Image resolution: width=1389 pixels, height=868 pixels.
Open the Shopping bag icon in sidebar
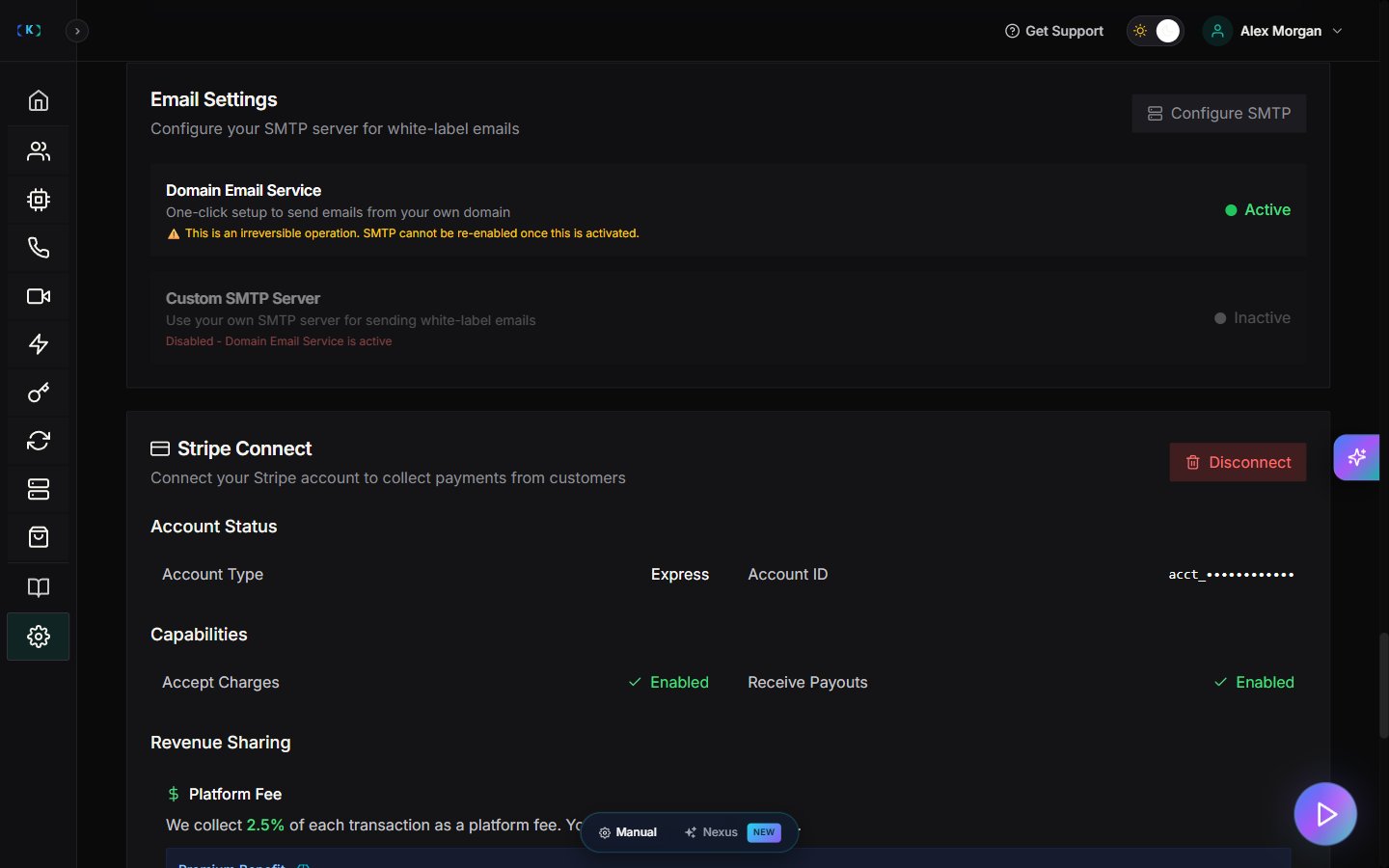pyautogui.click(x=39, y=537)
